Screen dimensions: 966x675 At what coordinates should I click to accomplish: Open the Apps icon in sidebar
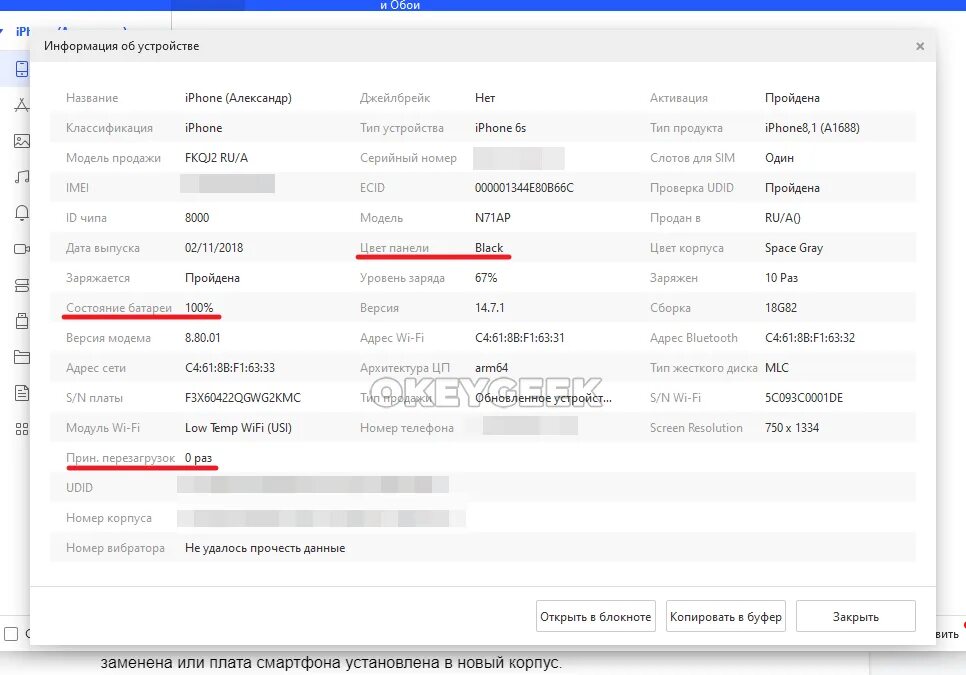coord(22,105)
